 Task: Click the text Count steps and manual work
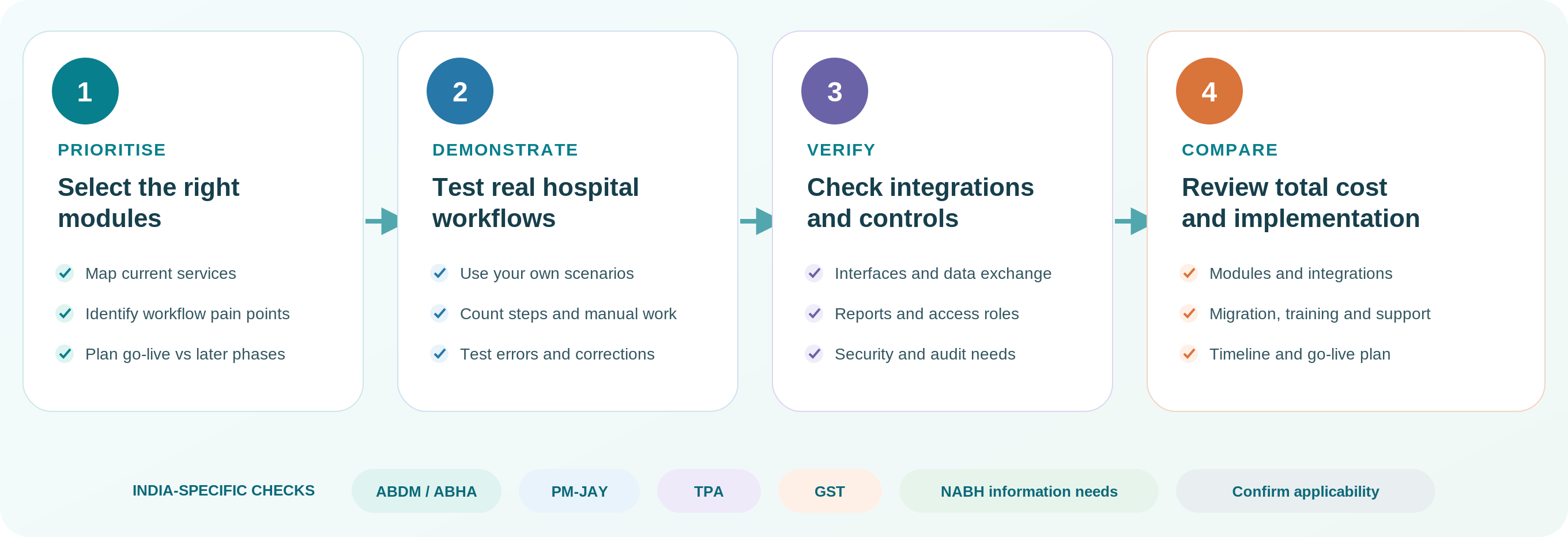click(x=568, y=314)
